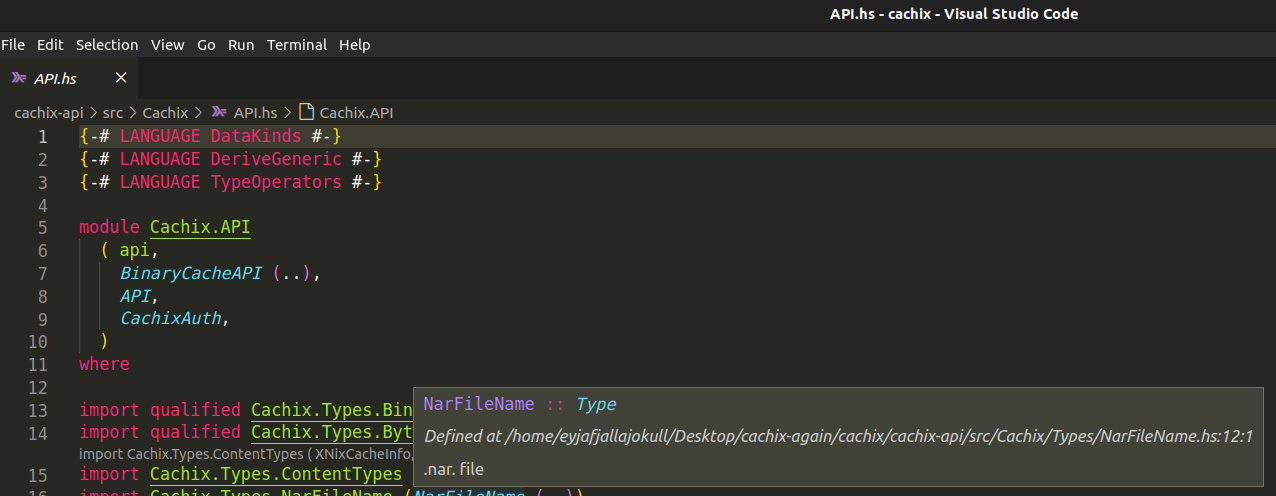Click the import code lens above line 15
Screen dimensions: 1276x496
[246, 453]
